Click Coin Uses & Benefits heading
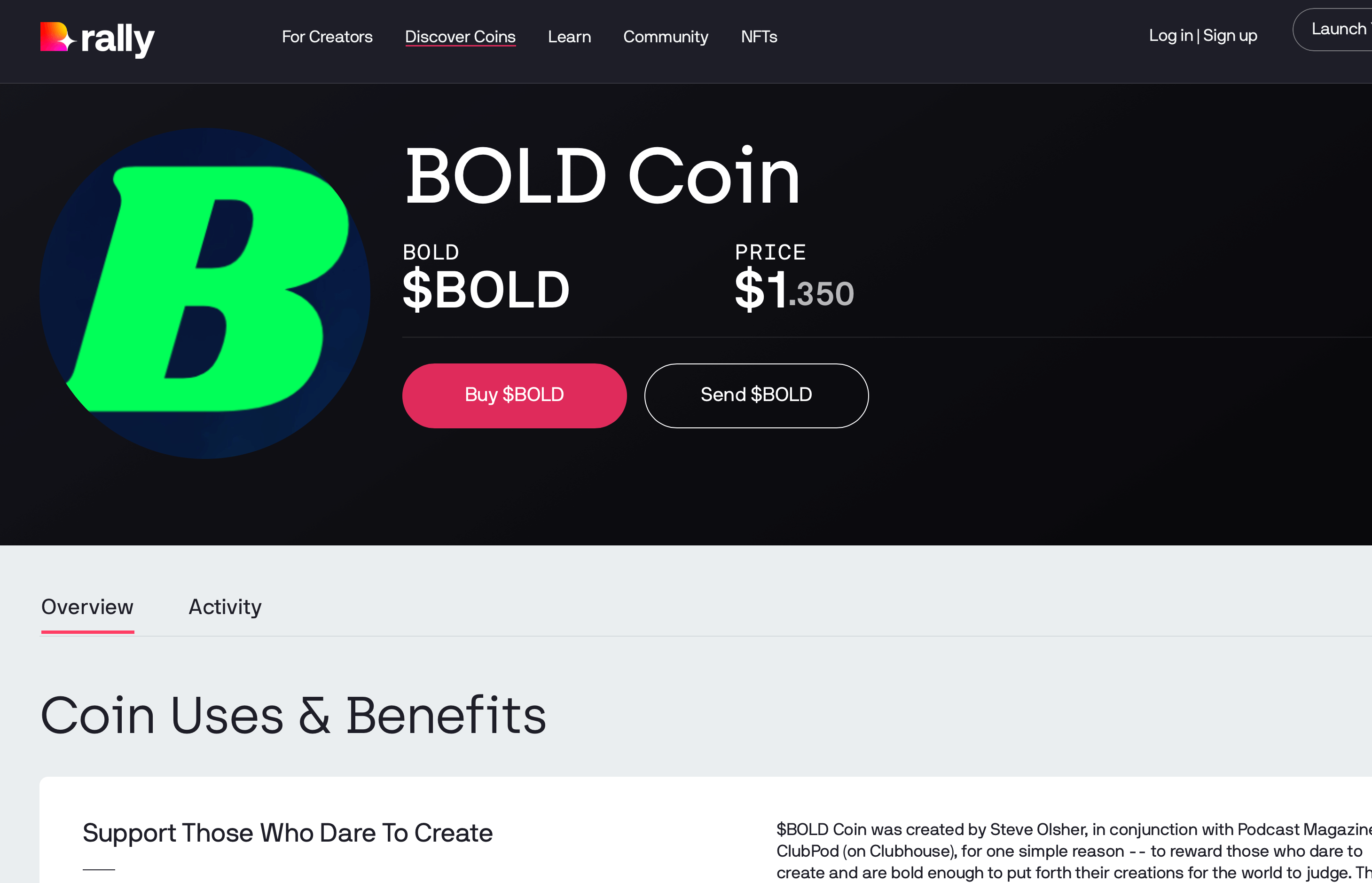The height and width of the screenshot is (883, 1372). [x=293, y=715]
